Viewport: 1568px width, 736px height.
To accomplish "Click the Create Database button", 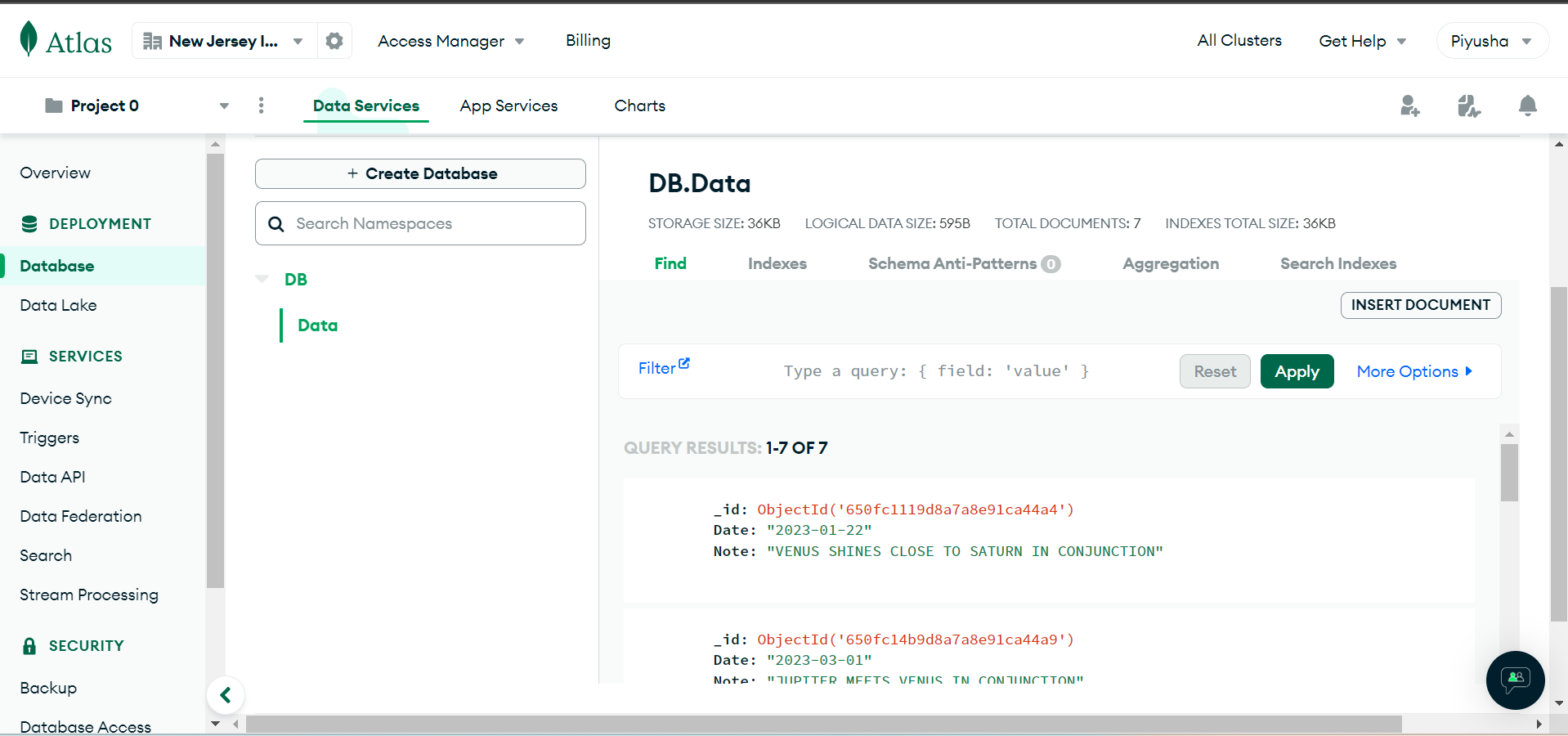I will point(420,173).
